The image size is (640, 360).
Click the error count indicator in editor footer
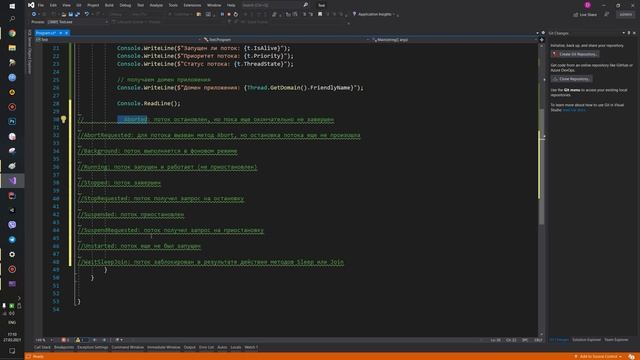[65, 340]
